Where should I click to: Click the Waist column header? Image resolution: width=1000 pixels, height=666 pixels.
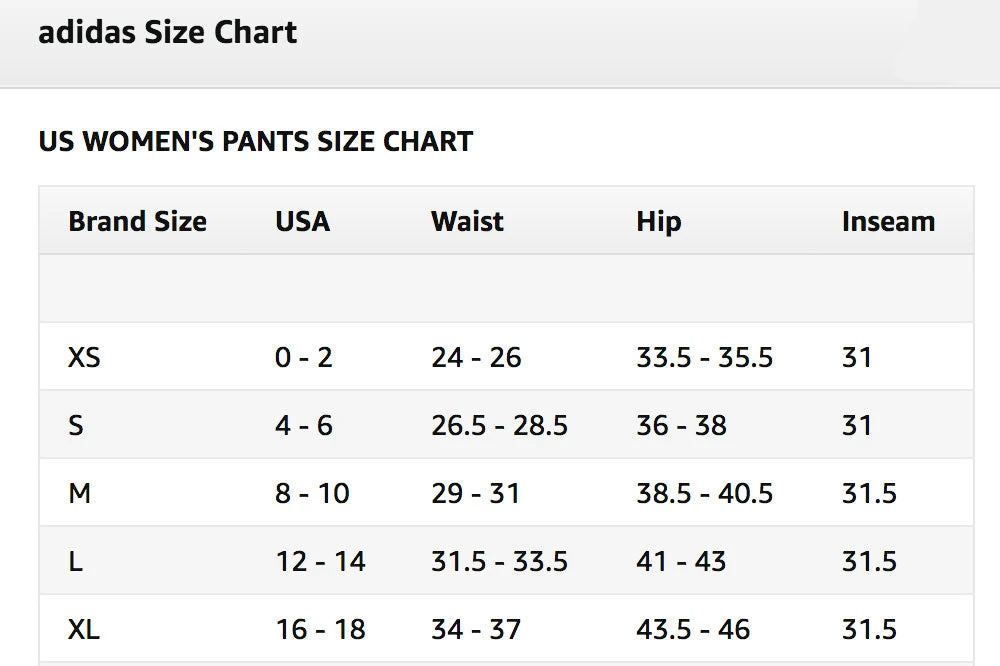click(467, 221)
